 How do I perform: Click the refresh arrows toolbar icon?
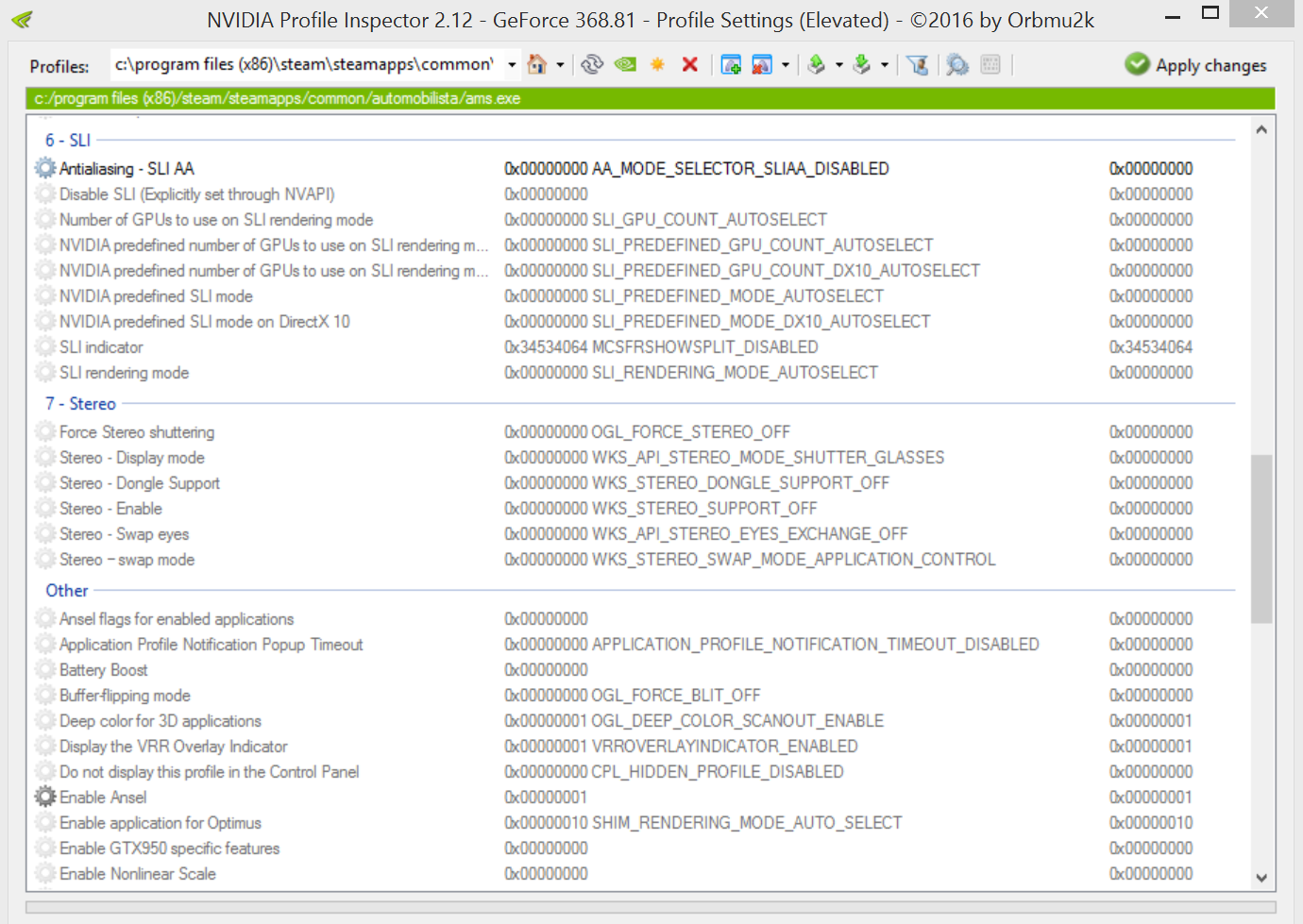point(592,64)
